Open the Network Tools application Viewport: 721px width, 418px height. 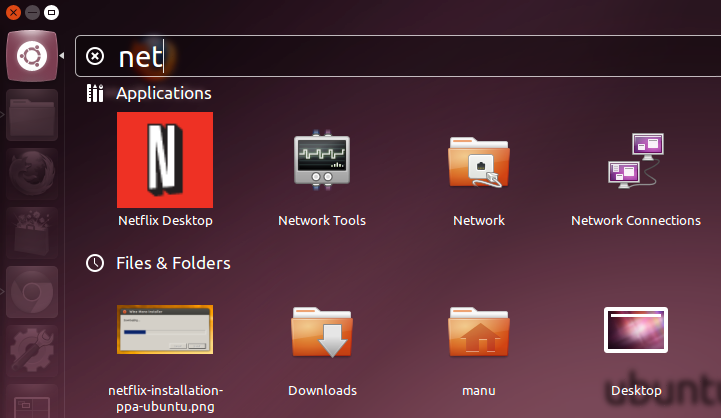click(322, 160)
